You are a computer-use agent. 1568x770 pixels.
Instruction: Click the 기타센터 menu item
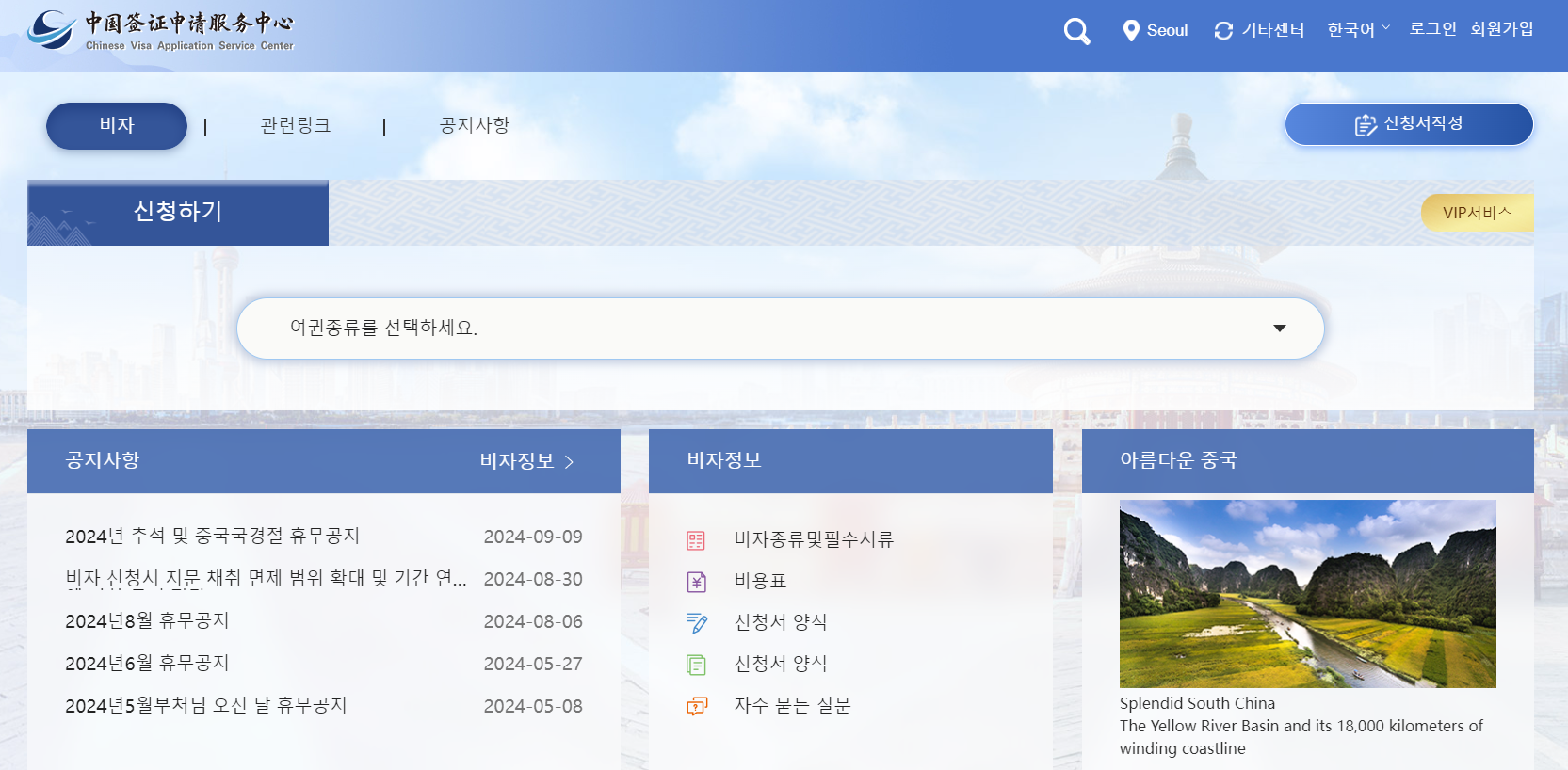(1272, 30)
